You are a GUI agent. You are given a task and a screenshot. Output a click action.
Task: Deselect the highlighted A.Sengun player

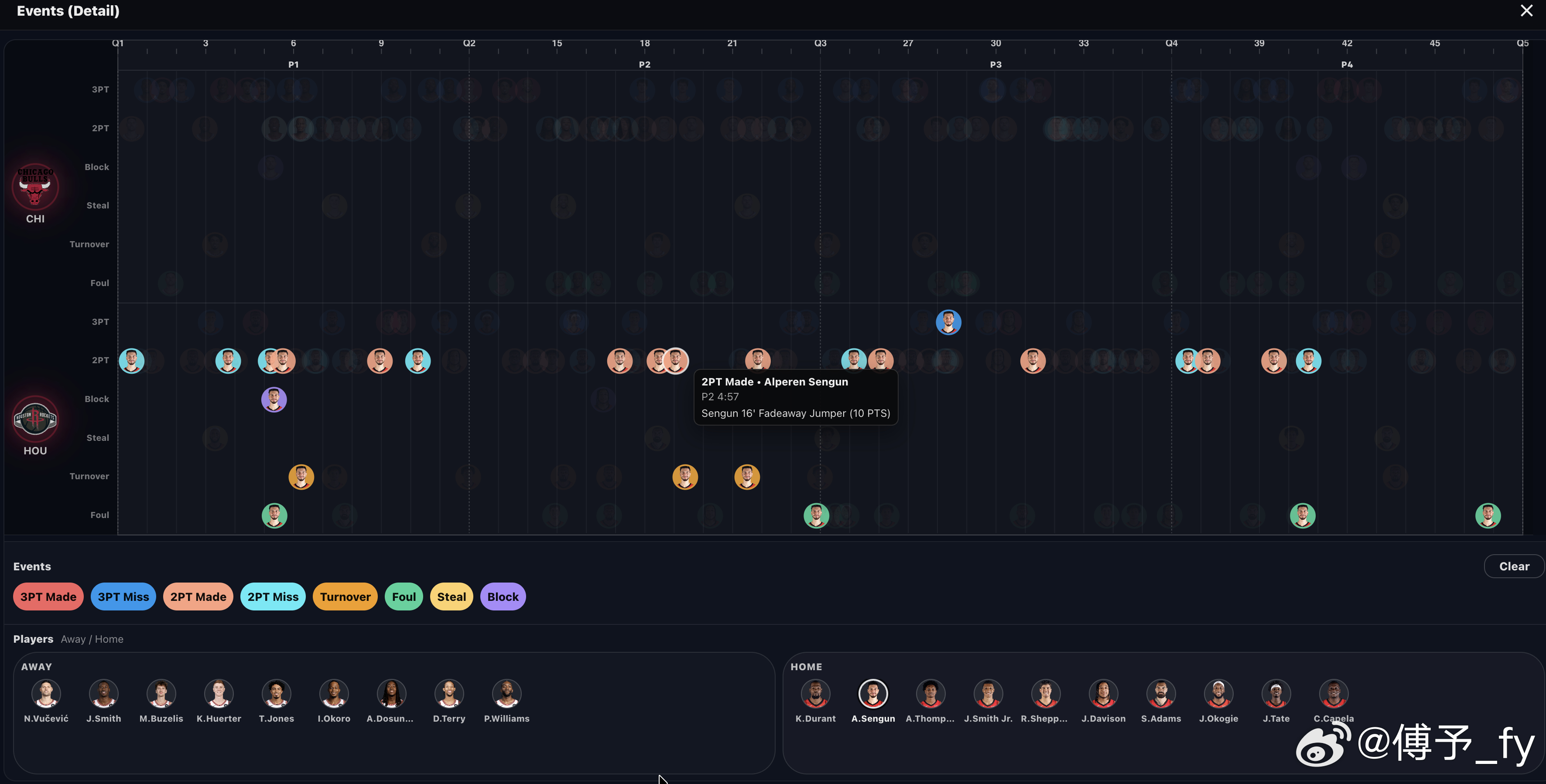[872, 694]
